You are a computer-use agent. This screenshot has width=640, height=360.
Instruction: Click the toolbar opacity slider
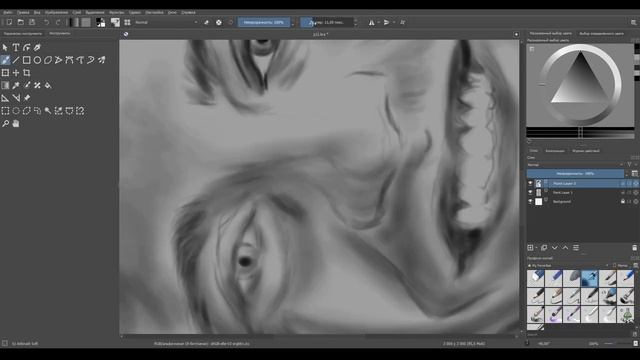[264, 22]
